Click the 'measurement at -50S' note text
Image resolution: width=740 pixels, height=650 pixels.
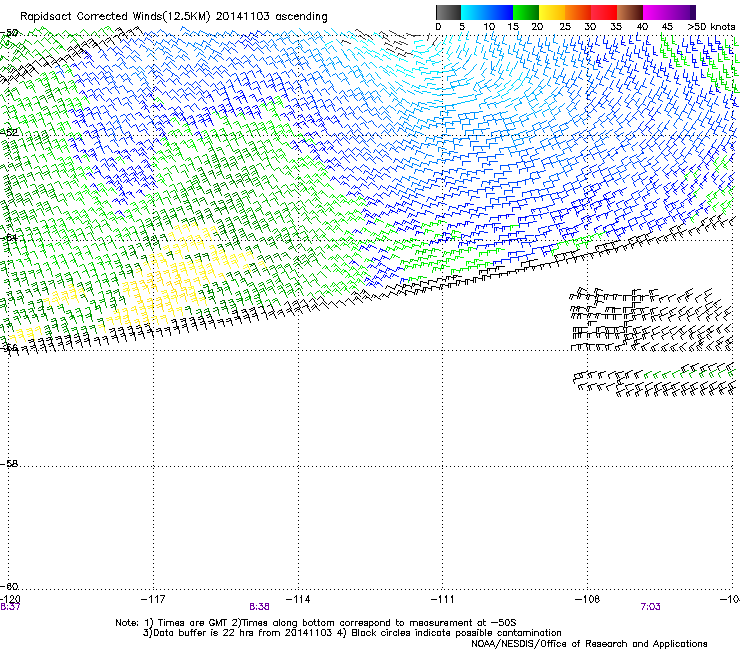462,623
